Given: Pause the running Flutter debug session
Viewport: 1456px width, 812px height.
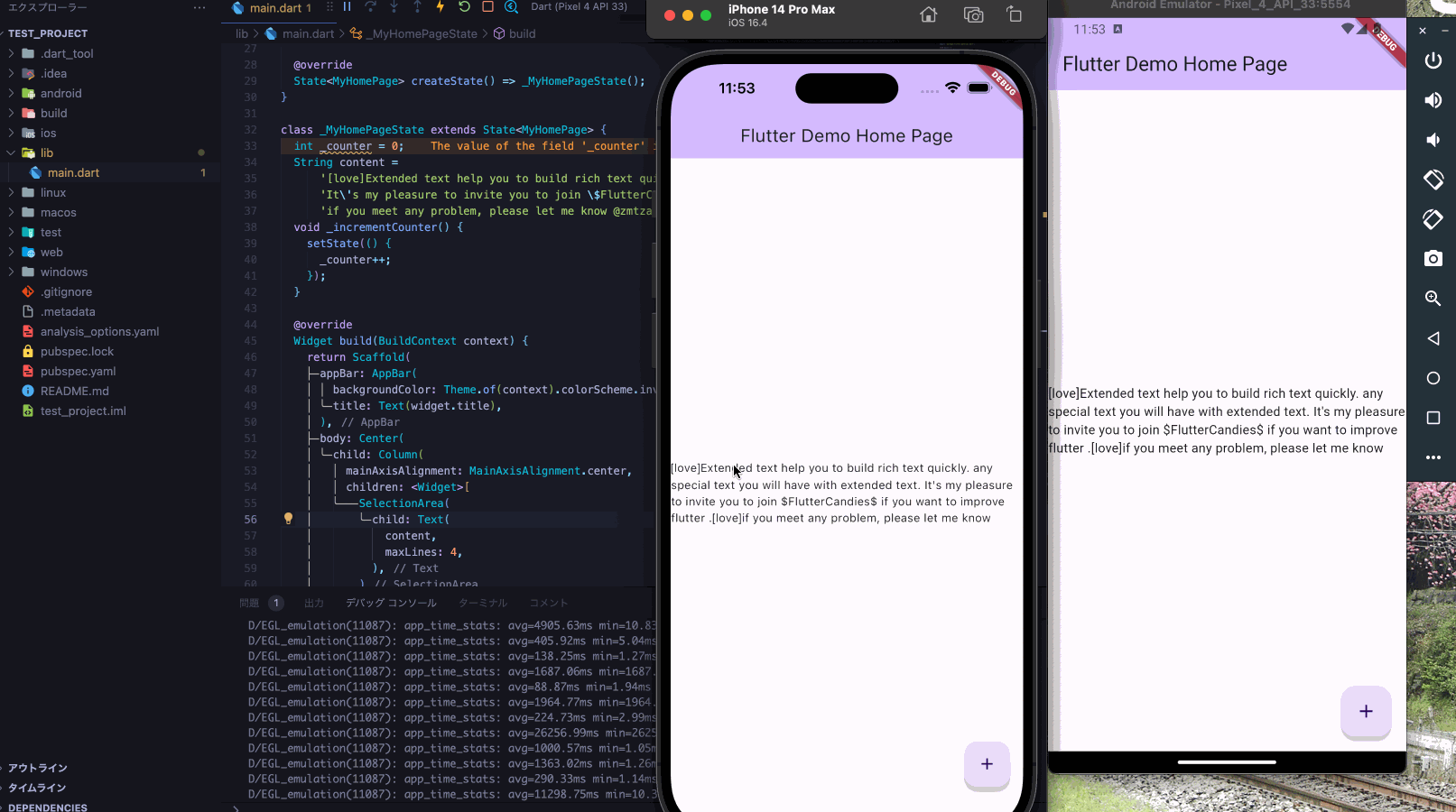Looking at the screenshot, I should point(347,7).
